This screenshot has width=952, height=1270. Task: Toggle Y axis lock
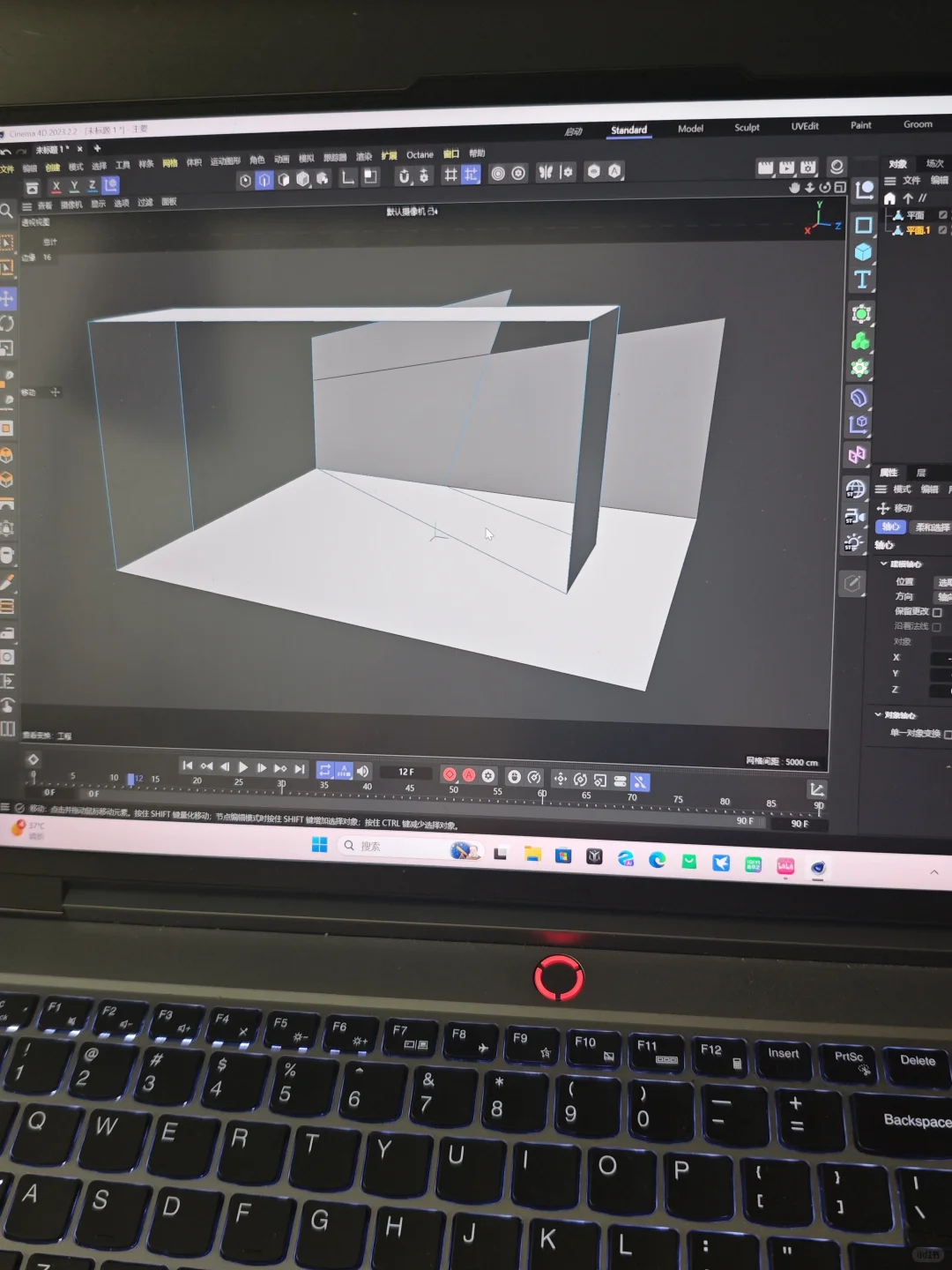pos(74,186)
